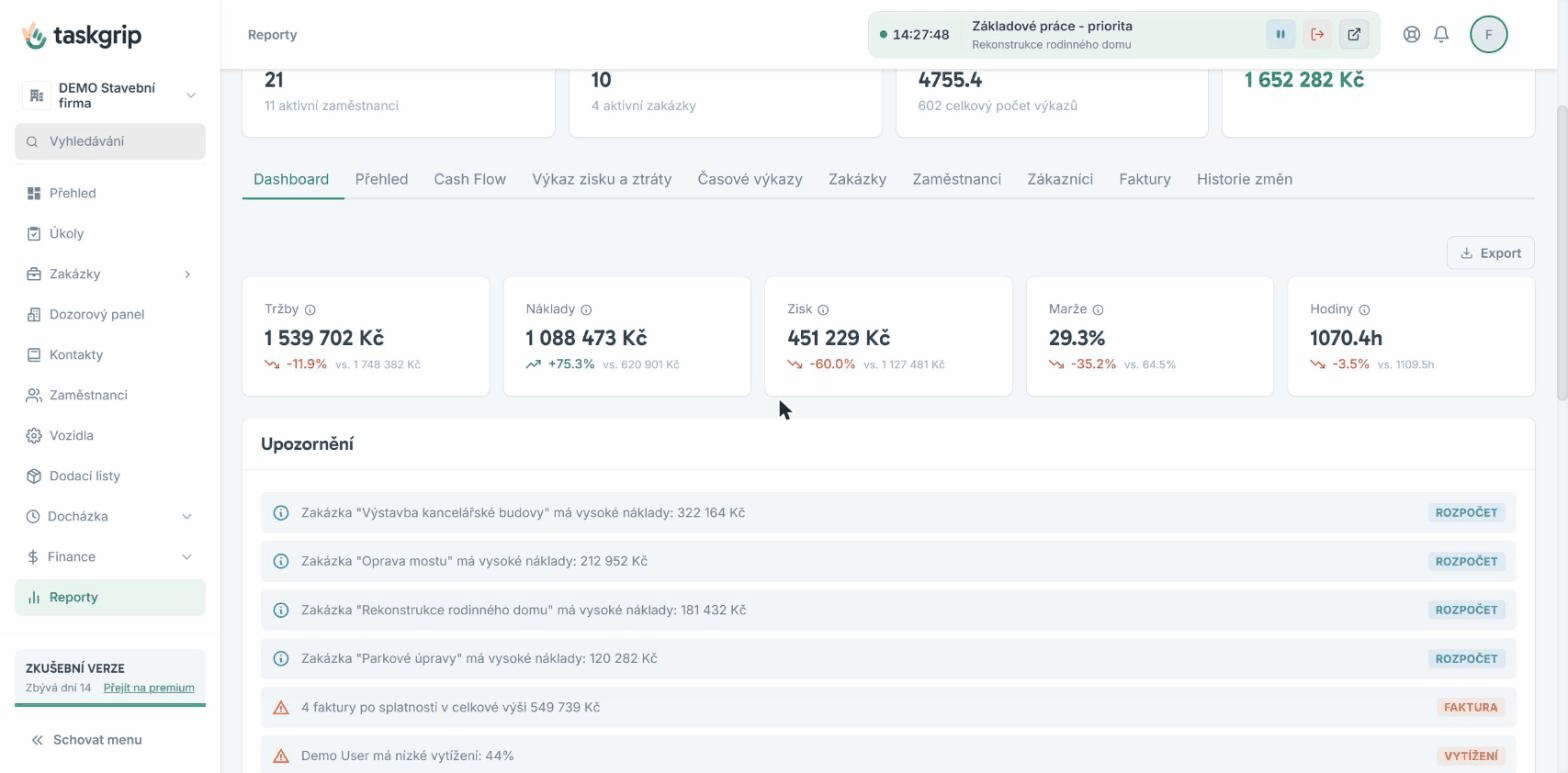Click the info icon next to Náklady
The height and width of the screenshot is (773, 1568).
pyautogui.click(x=586, y=310)
